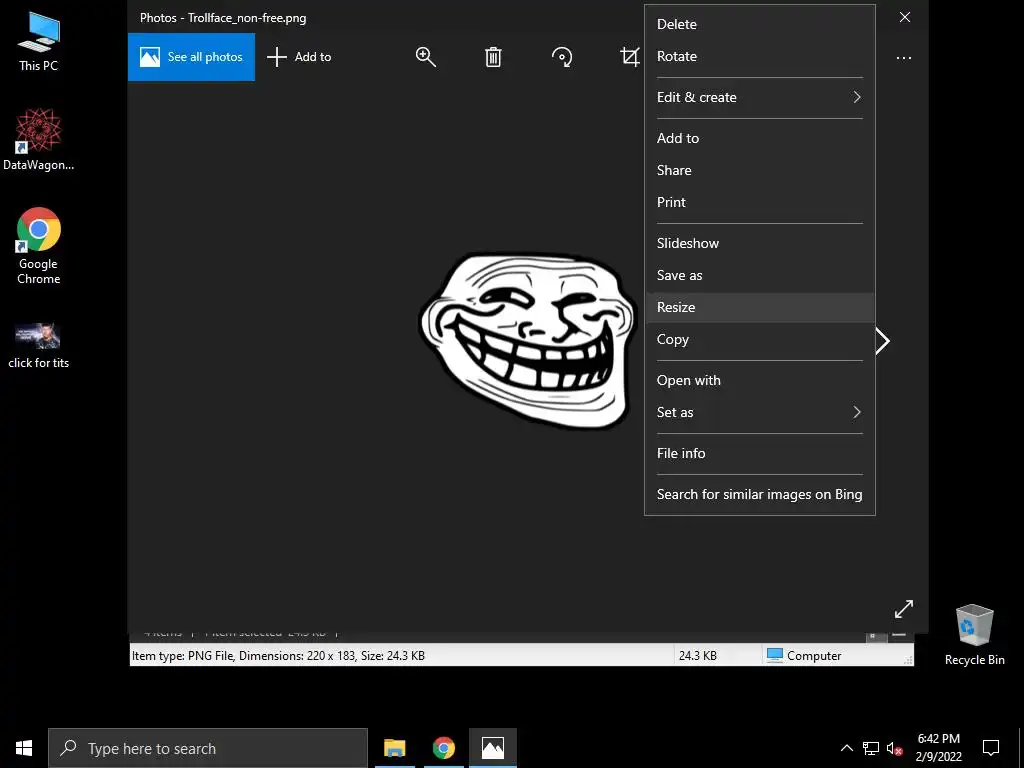Expand the Edit & create submenu
This screenshot has width=1024, height=768.
tap(760, 97)
